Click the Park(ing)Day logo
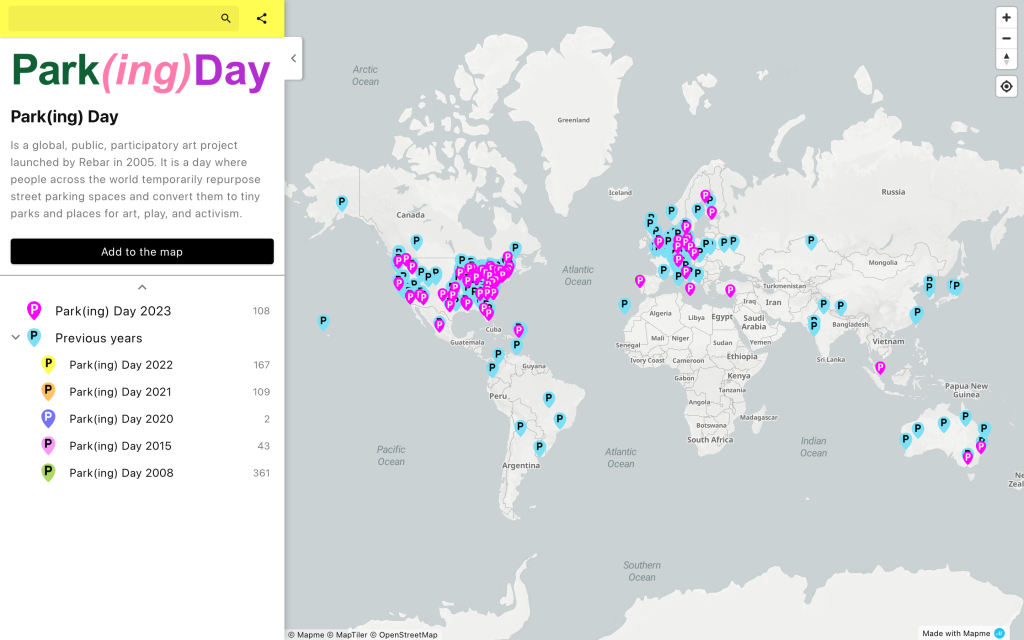Image resolution: width=1024 pixels, height=640 pixels. (141, 71)
